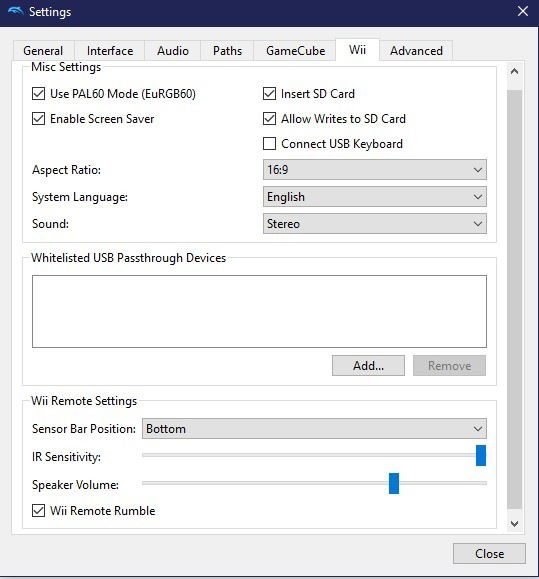
Task: Expand the System Language dropdown
Action: (375, 196)
